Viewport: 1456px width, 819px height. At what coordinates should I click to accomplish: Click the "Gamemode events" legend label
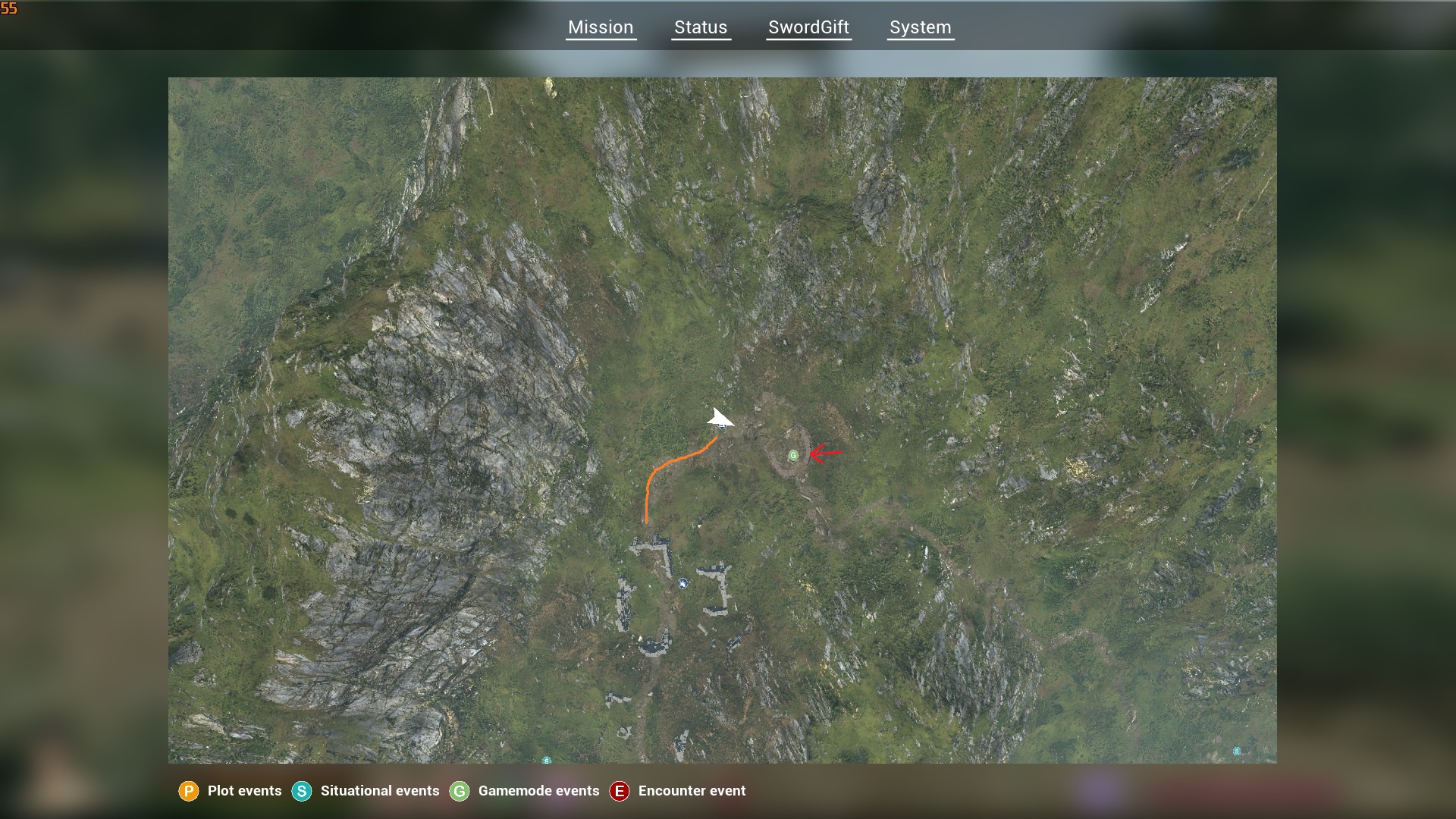tap(538, 791)
